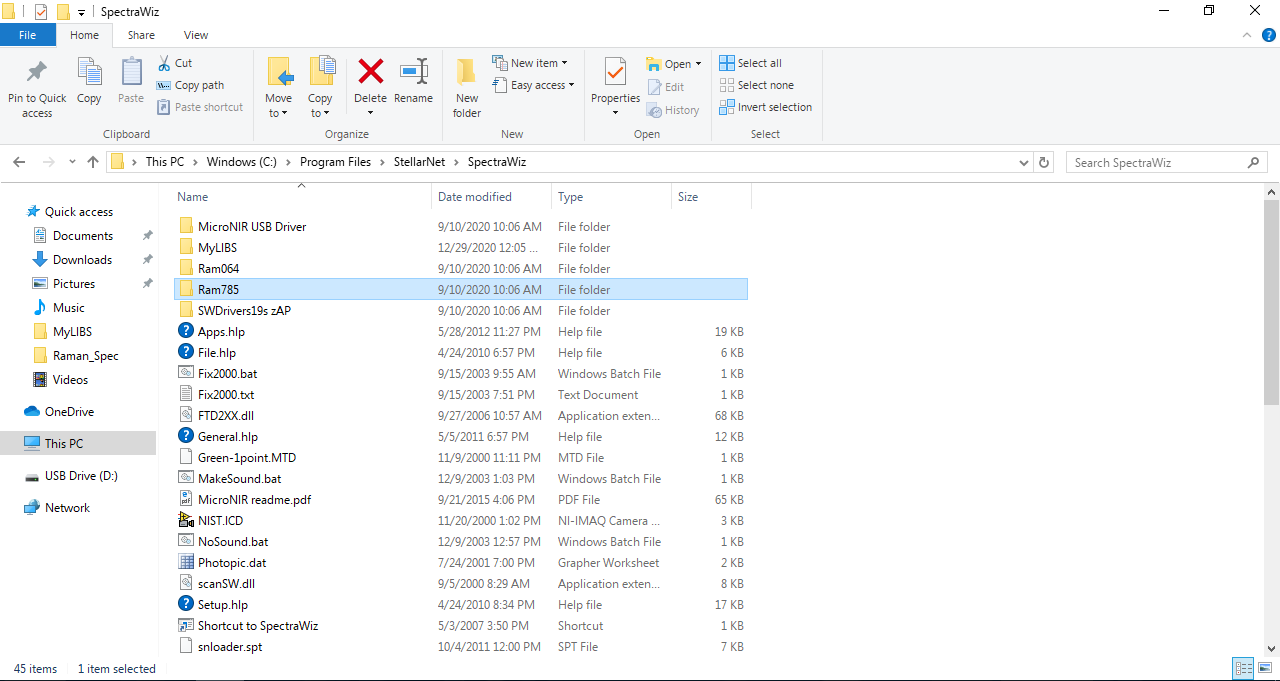Click Select all in ribbon
Viewport: 1280px width, 681px height.
[751, 63]
